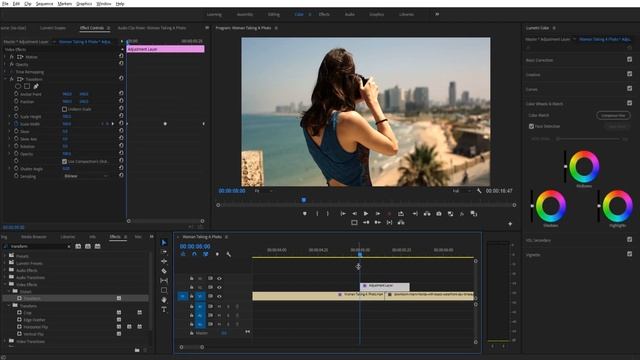
Task: Expand the Video Transitions folder
Action: [5, 341]
